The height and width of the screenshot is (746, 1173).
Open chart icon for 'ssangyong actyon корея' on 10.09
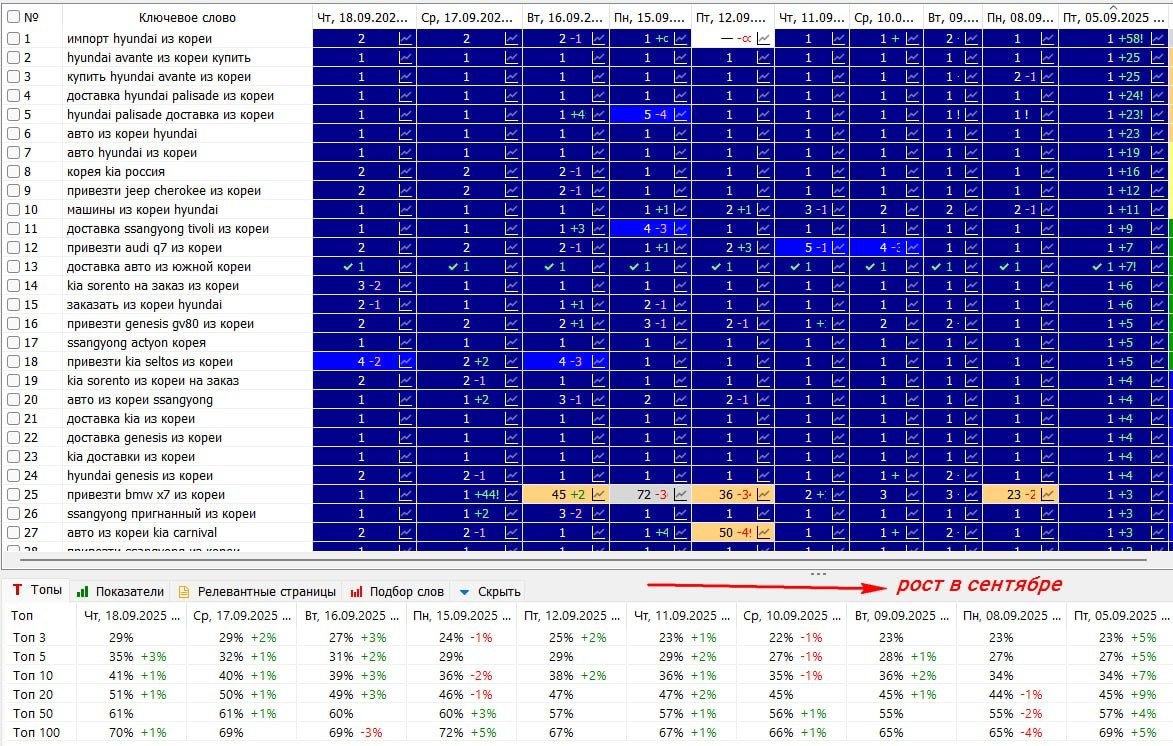(913, 343)
